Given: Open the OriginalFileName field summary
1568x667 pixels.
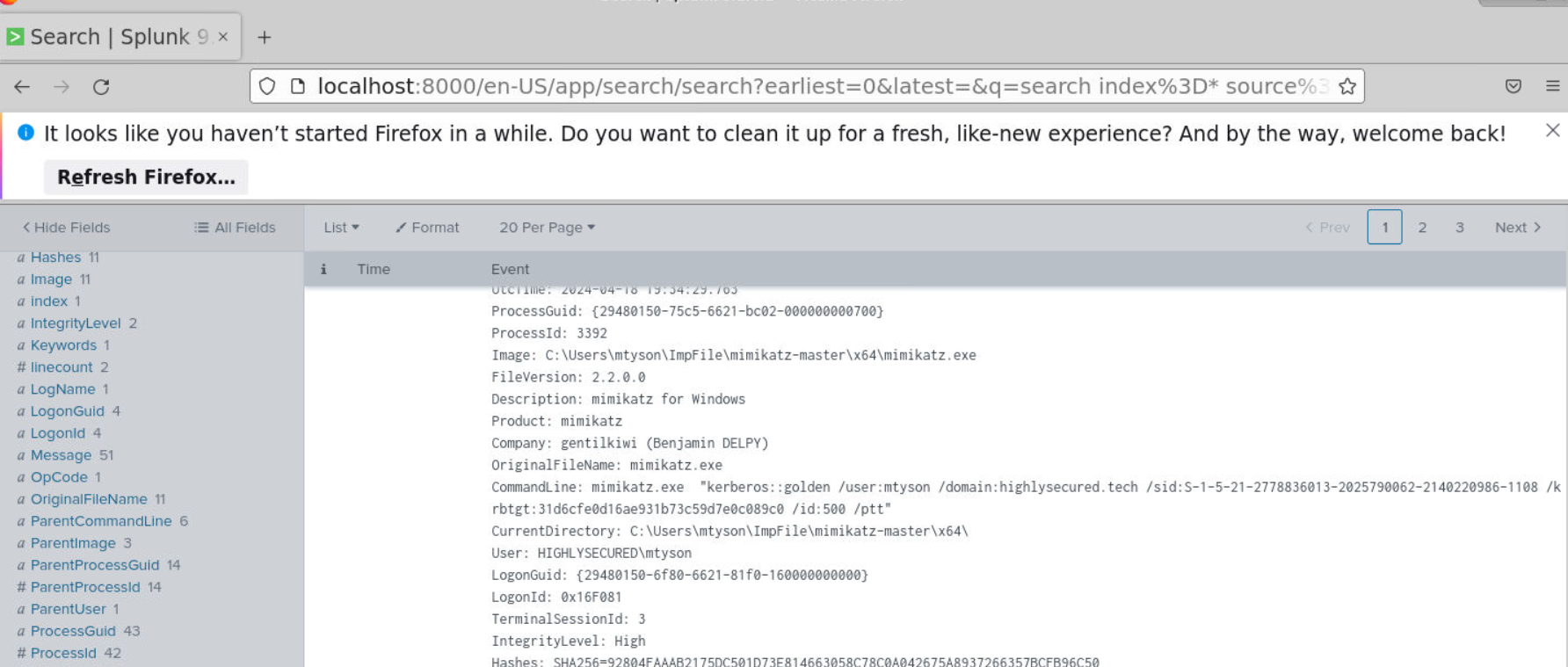Looking at the screenshot, I should (89, 499).
